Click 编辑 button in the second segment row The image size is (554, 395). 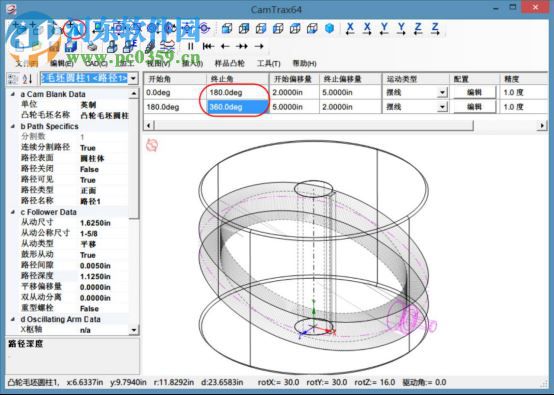coord(475,107)
